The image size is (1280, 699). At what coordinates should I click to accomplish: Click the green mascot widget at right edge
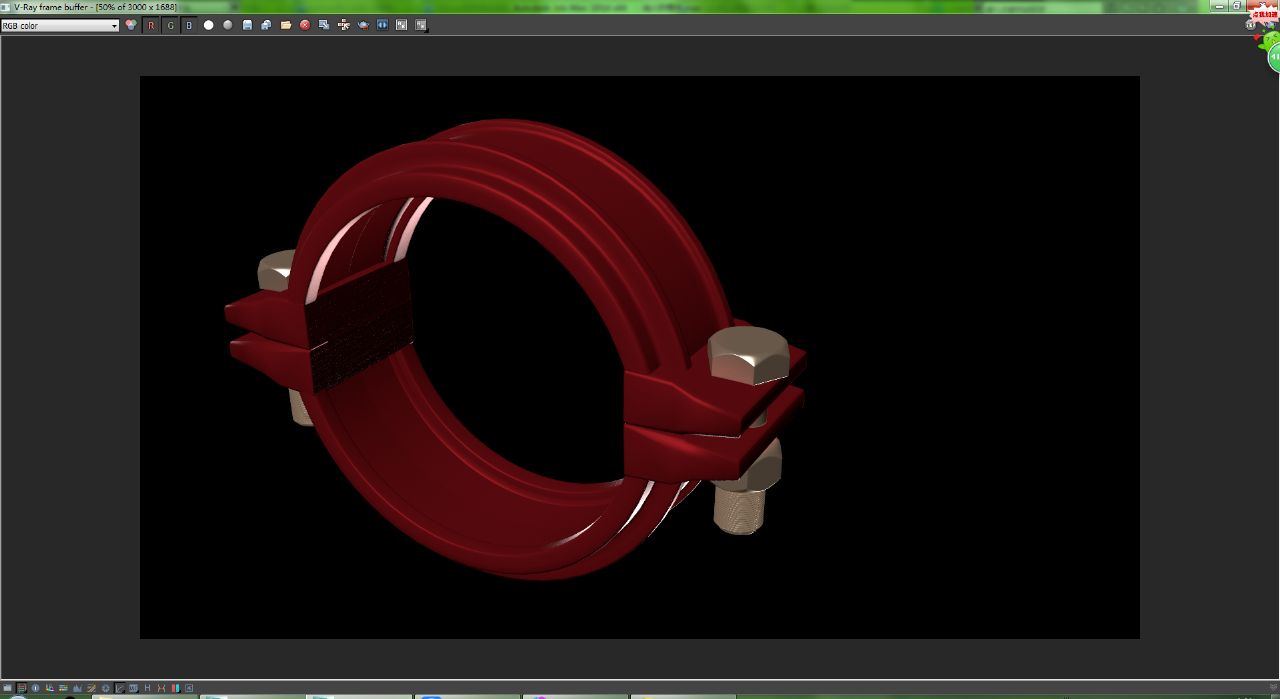tap(1270, 50)
